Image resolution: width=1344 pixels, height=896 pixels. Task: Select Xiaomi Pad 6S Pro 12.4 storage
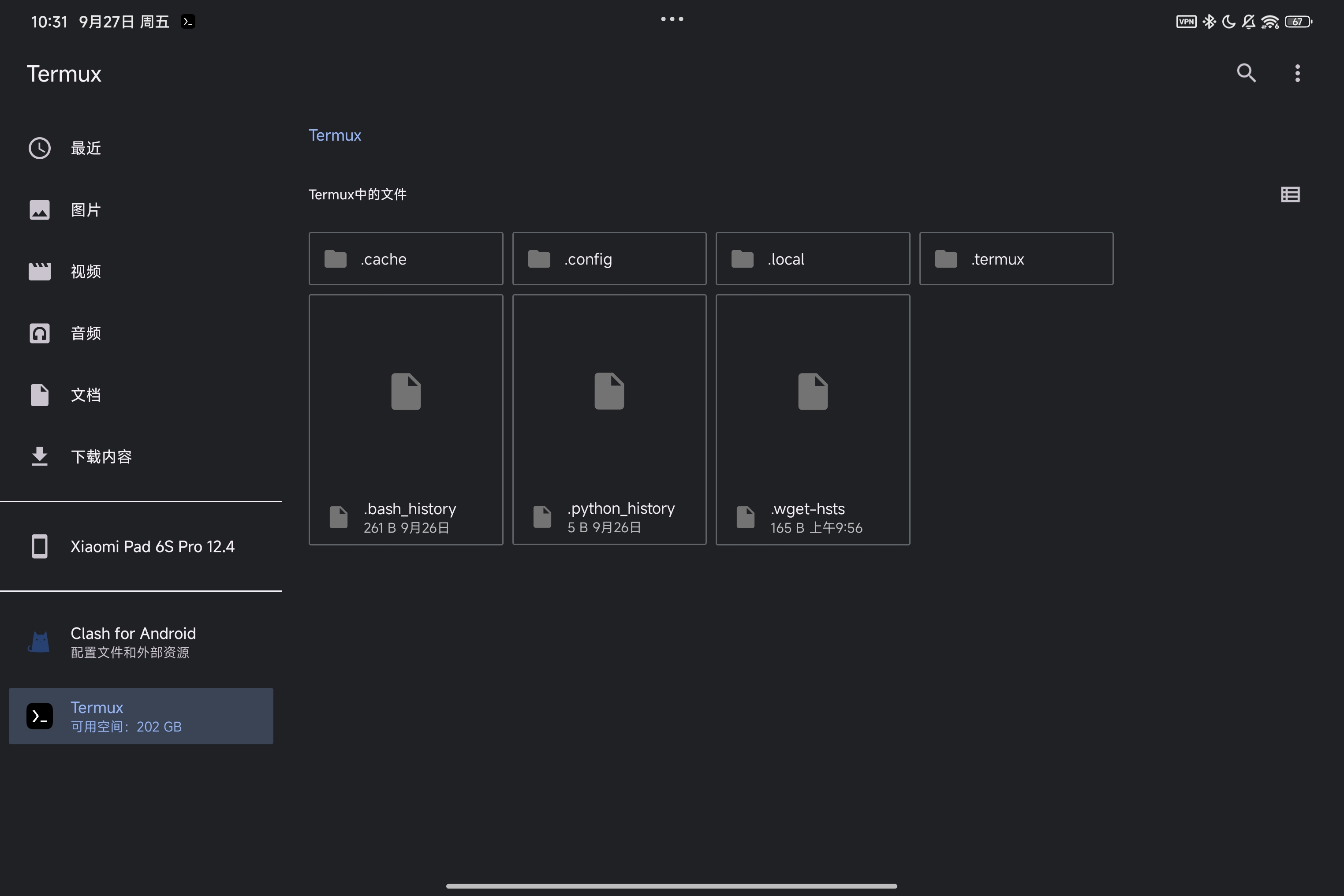(x=141, y=546)
